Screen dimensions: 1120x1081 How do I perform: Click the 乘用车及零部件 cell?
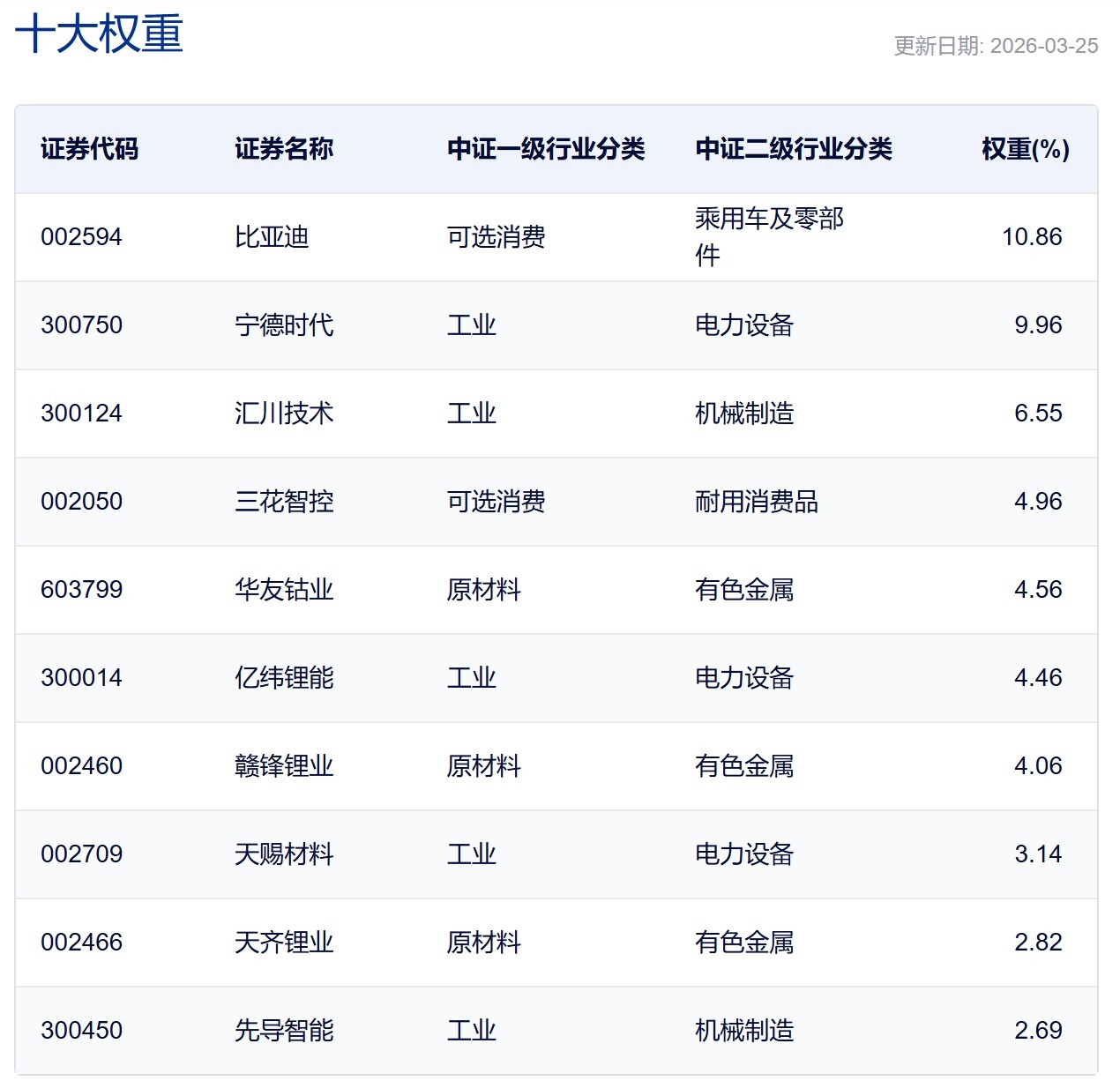(770, 237)
